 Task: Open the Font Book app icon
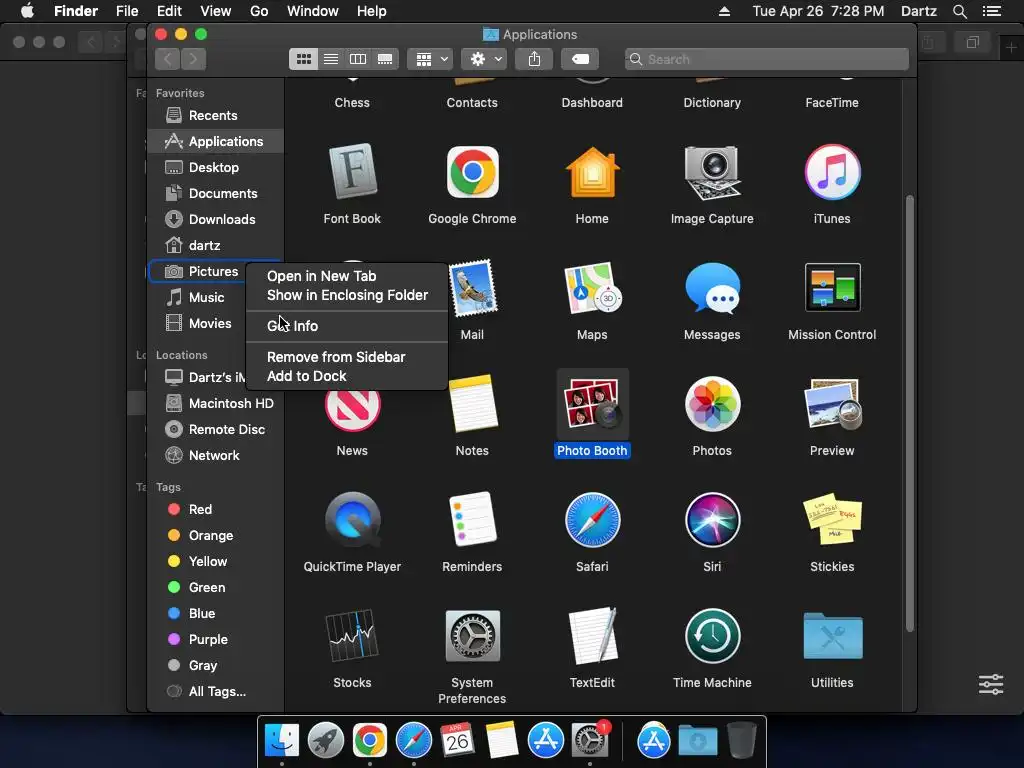(x=352, y=172)
